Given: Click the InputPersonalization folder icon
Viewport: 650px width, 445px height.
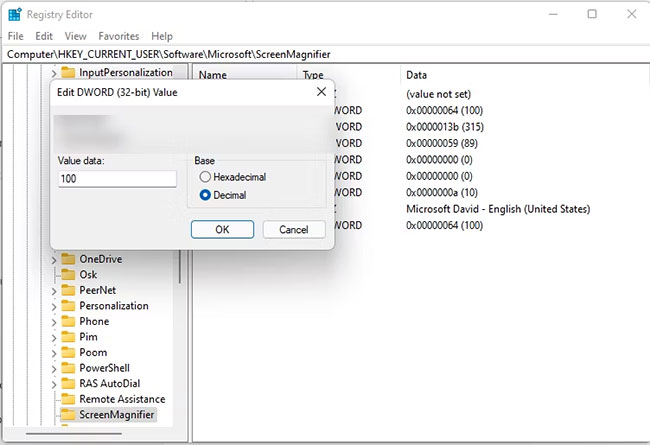Looking at the screenshot, I should (x=68, y=73).
